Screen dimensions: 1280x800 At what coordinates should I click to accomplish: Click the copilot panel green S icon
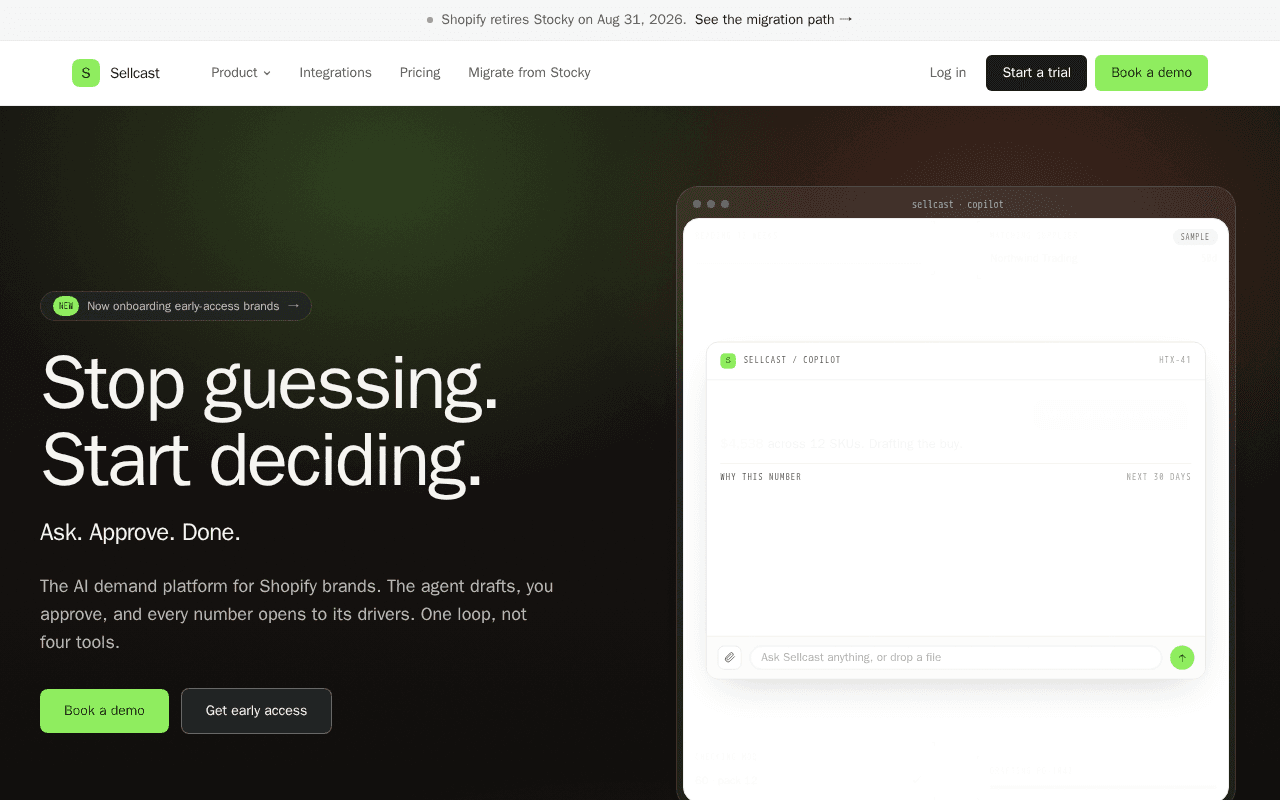click(x=728, y=360)
